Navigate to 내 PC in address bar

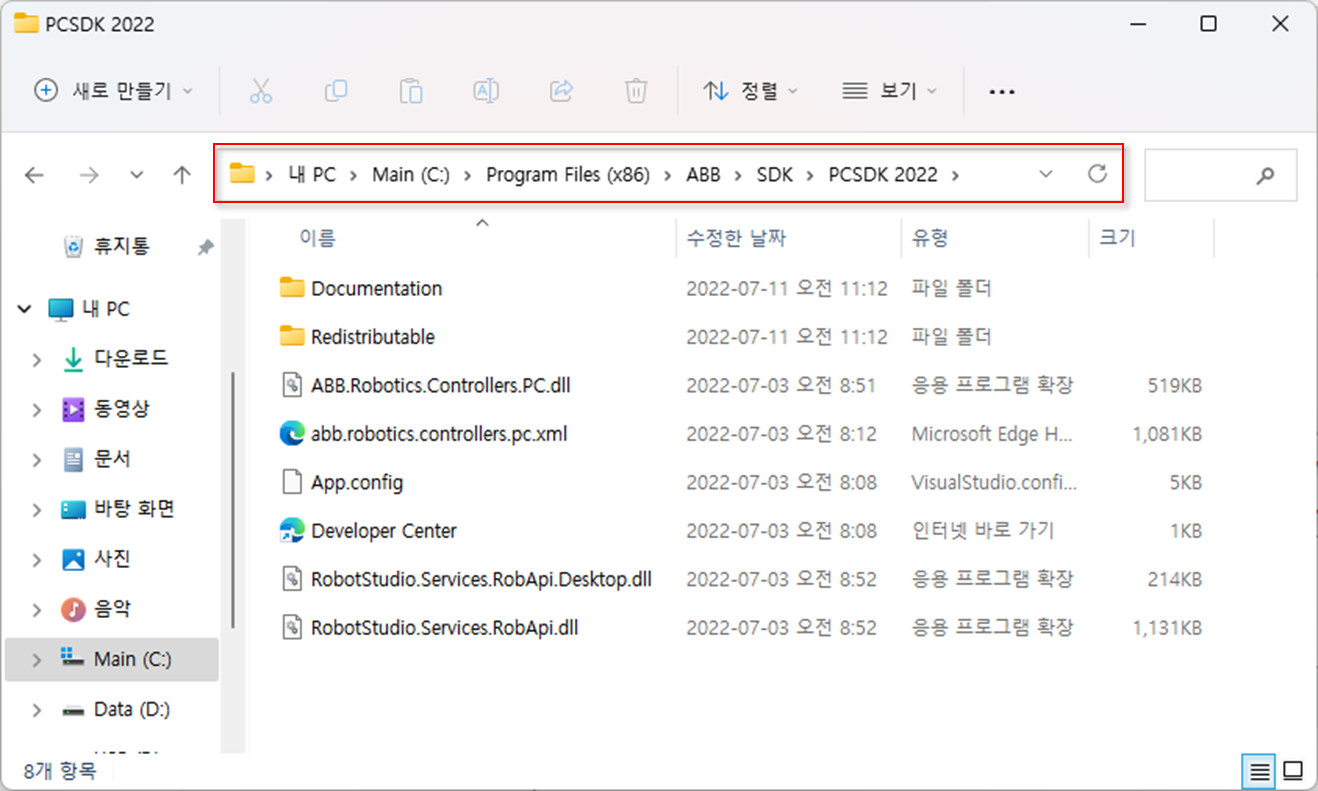click(311, 174)
